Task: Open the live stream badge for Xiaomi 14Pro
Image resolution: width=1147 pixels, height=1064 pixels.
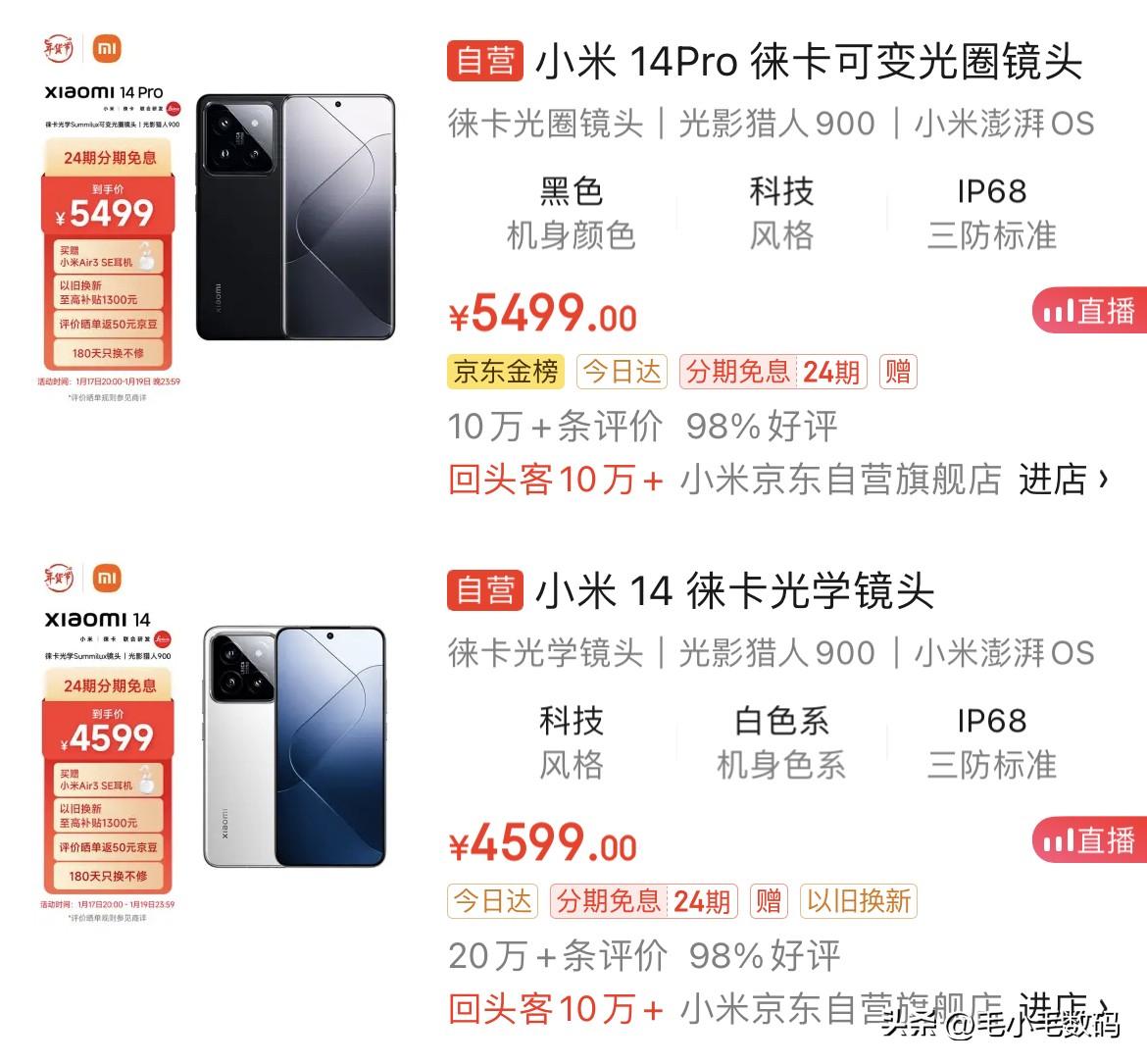Action: [x=1090, y=310]
